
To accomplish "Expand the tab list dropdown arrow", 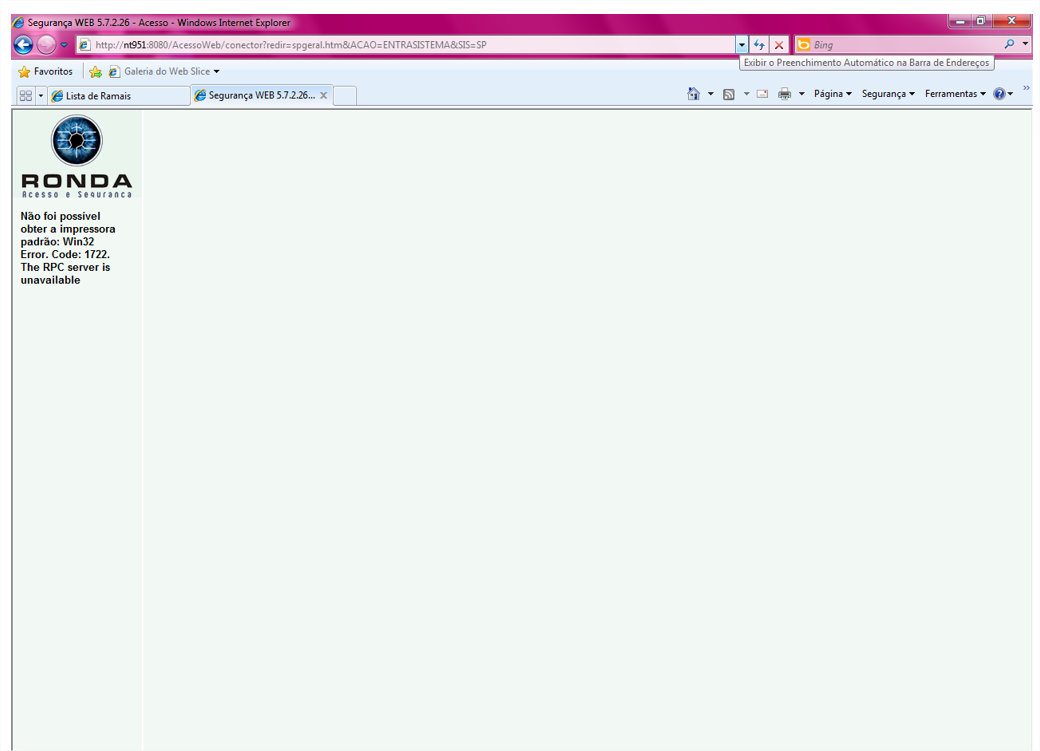I will click(40, 96).
